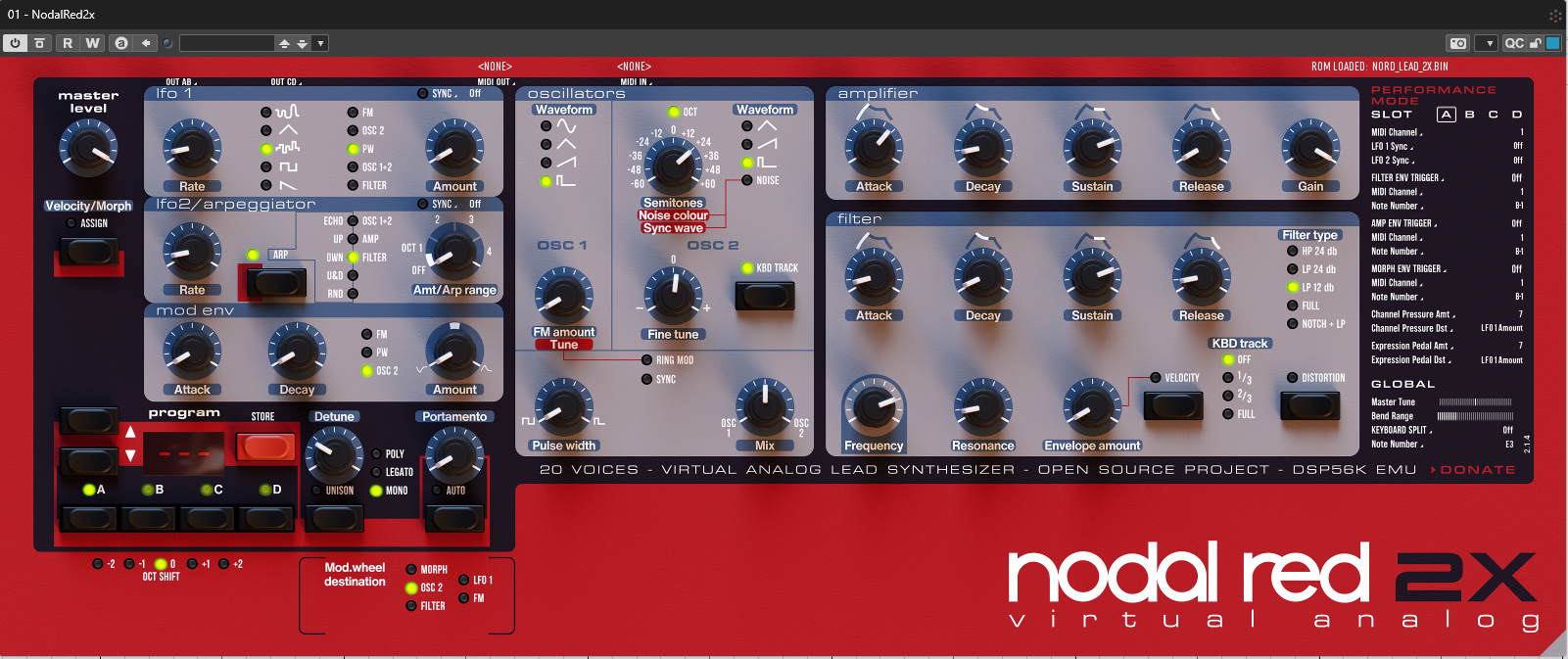Viewport: 1568px width, 659px height.
Task: Enable the RING MOD option
Action: 646,360
